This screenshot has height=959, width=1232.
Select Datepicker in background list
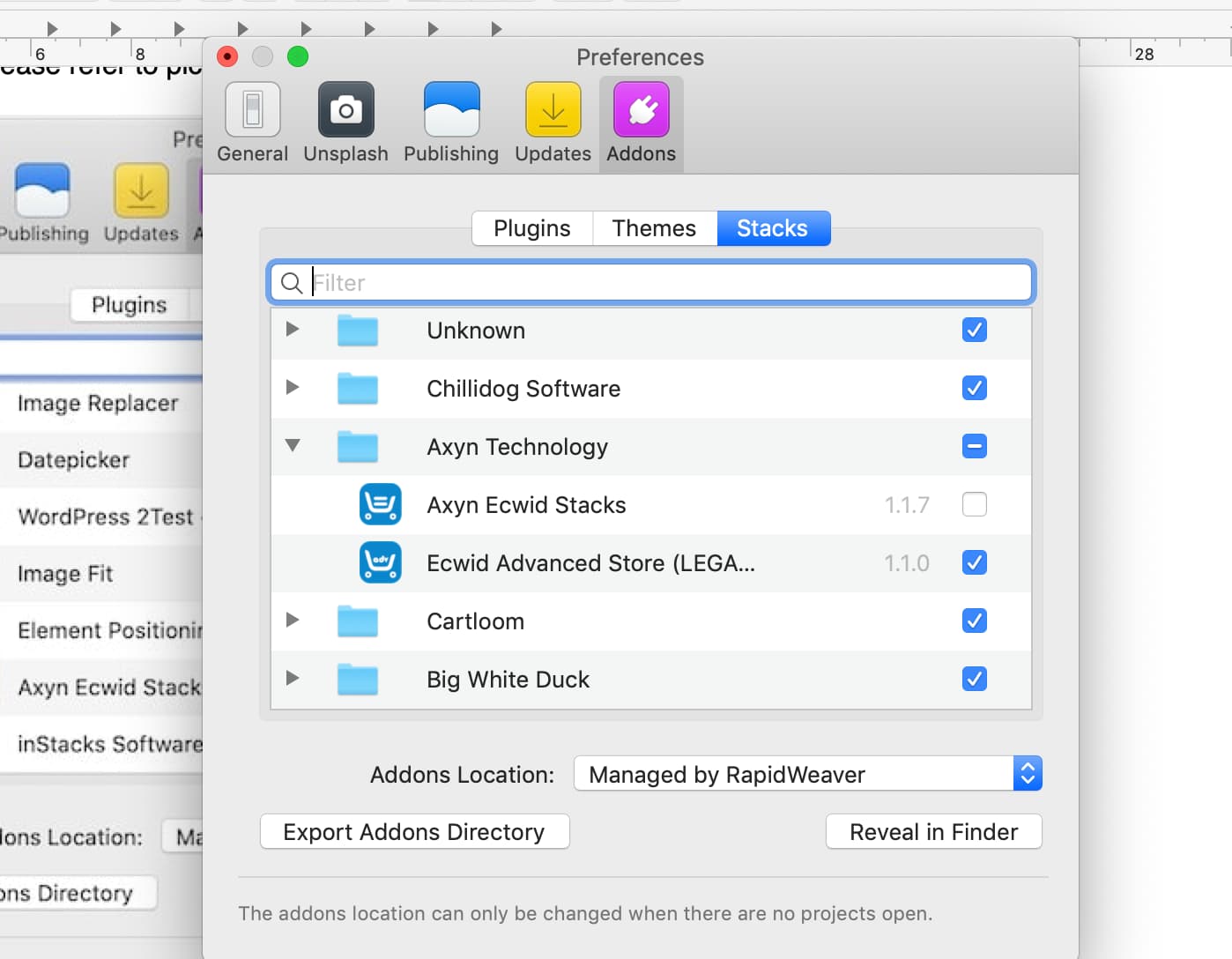point(74,460)
